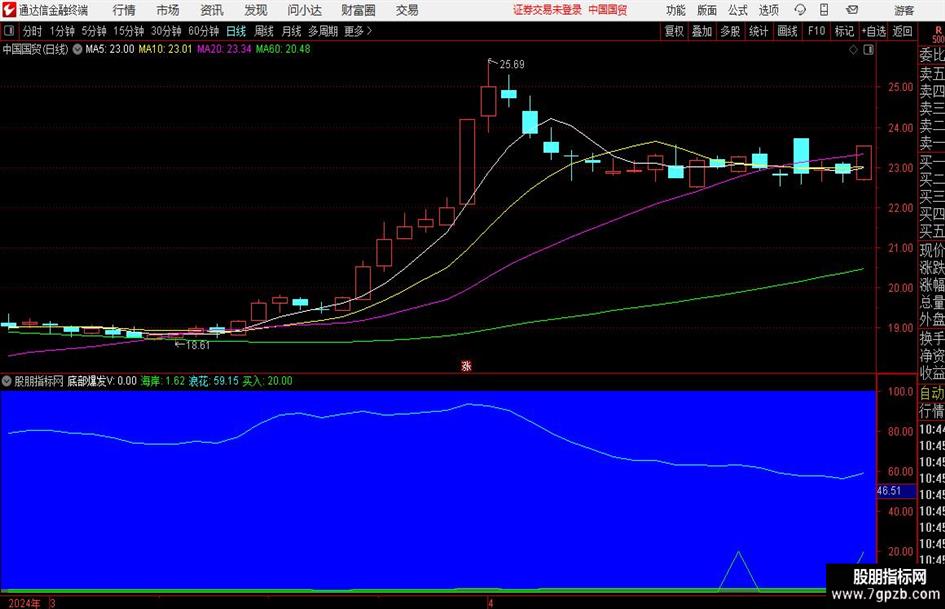Click the 返回 back button
945x609 pixels.
(x=902, y=31)
